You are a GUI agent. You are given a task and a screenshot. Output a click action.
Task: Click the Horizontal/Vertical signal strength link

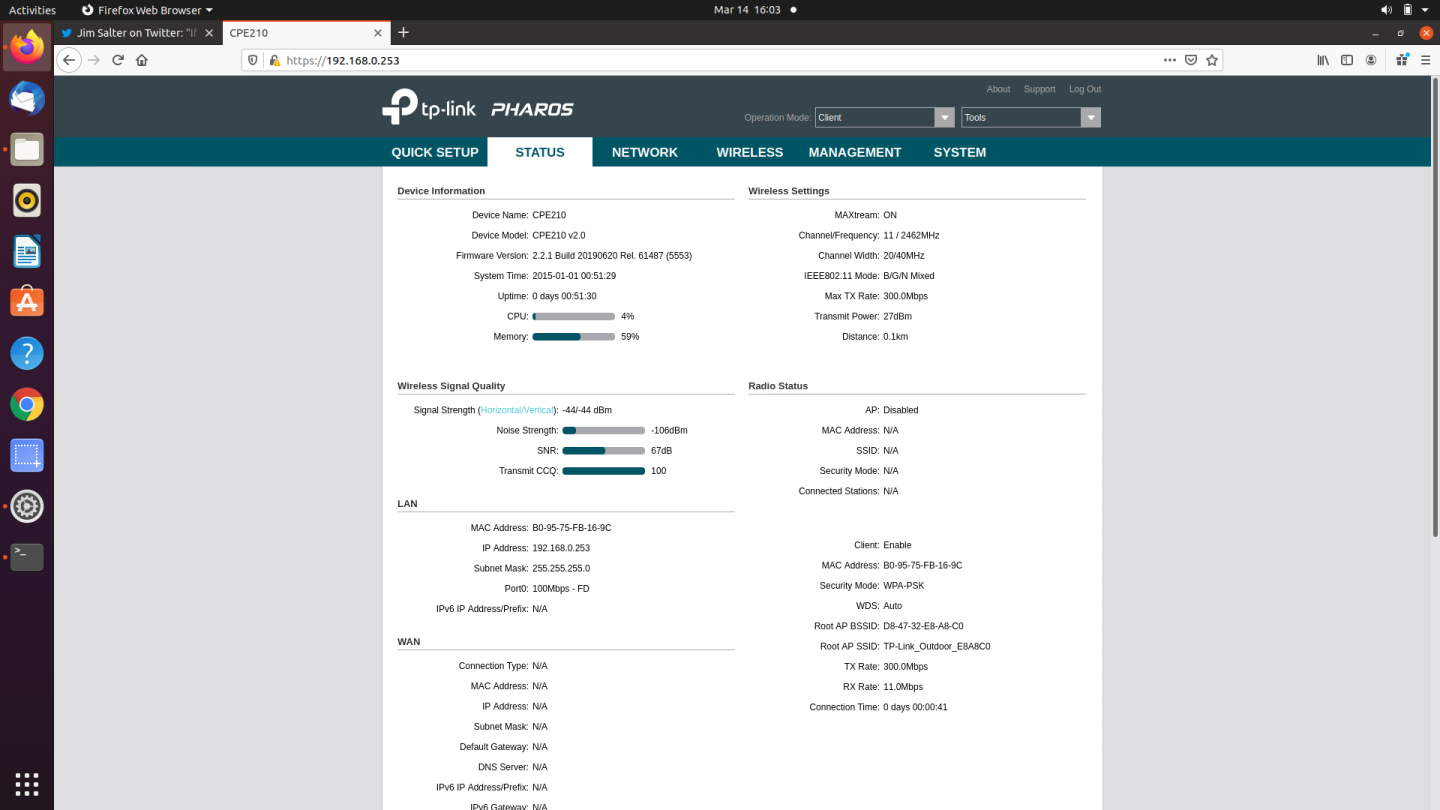click(517, 410)
